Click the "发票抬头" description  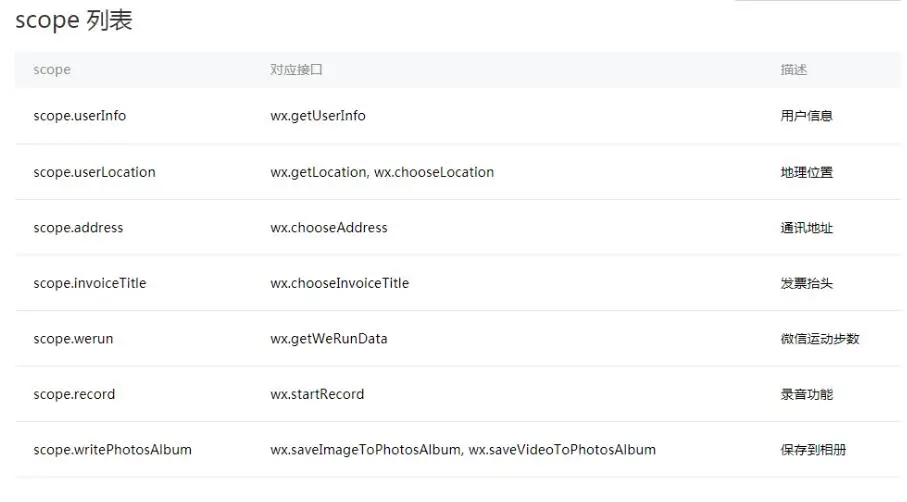[806, 283]
